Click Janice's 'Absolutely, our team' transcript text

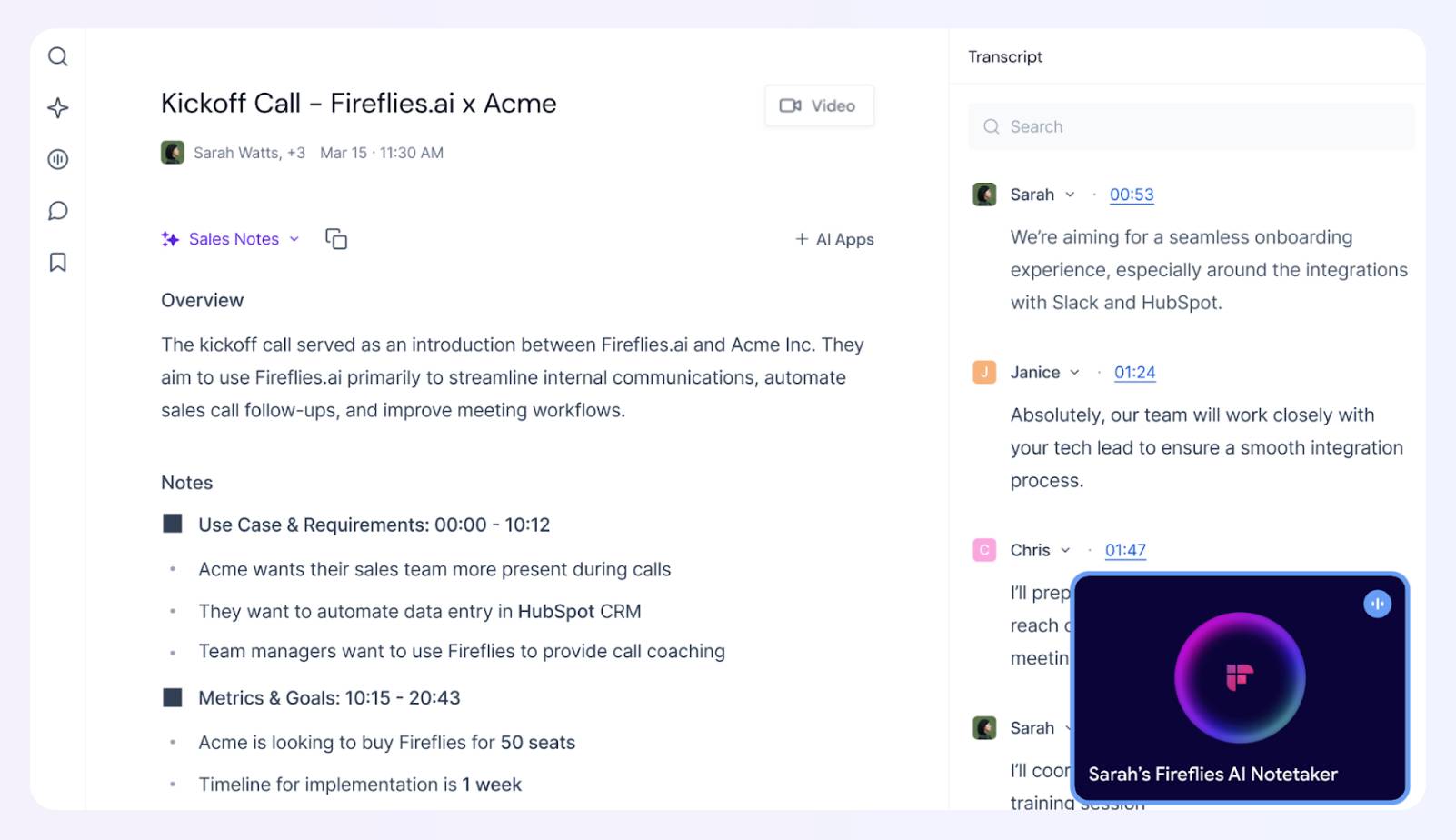[x=1207, y=447]
